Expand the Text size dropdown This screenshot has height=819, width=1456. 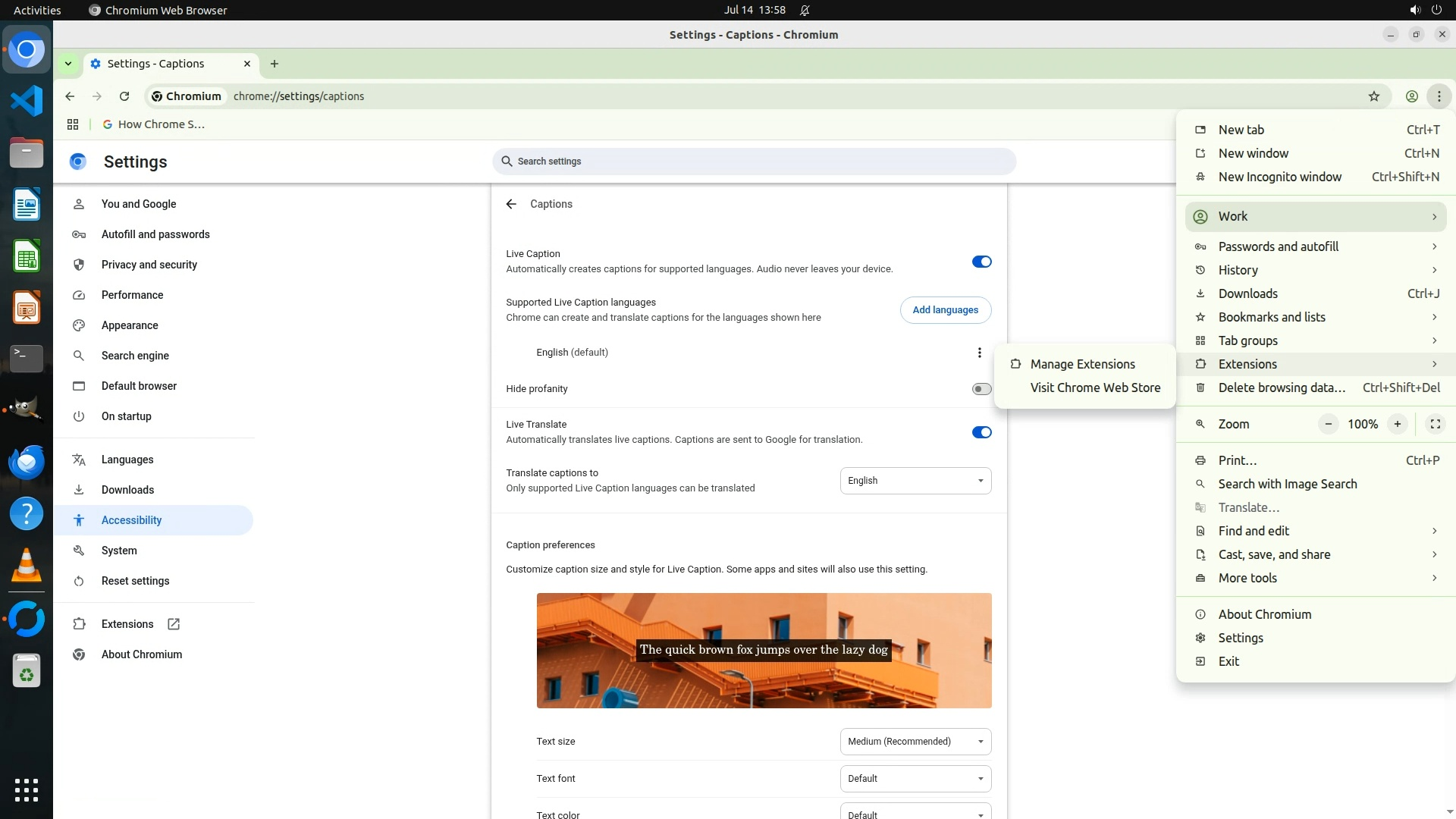click(x=915, y=742)
